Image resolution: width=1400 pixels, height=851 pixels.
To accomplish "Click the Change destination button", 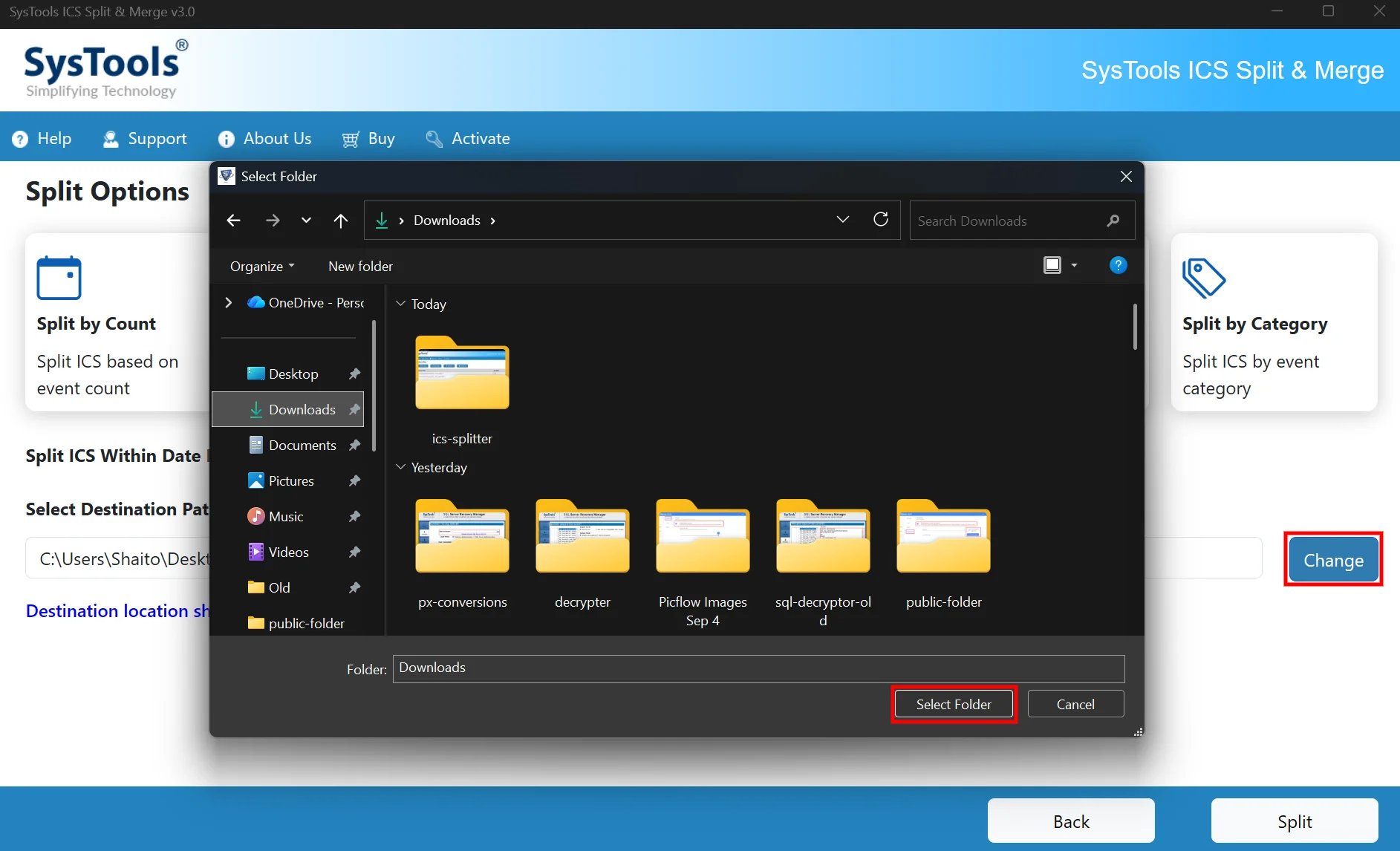I will point(1333,560).
